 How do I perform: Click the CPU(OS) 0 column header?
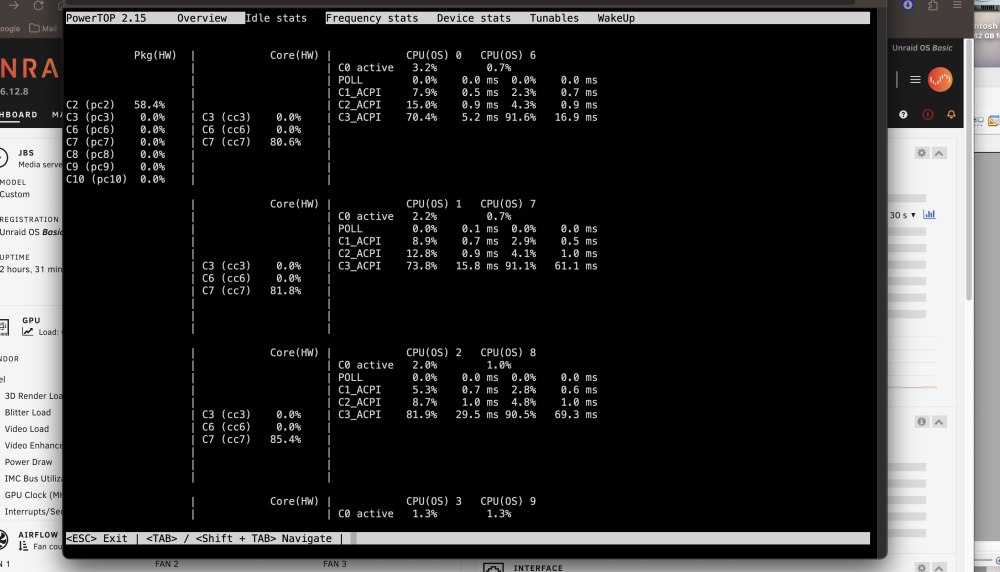[434, 55]
